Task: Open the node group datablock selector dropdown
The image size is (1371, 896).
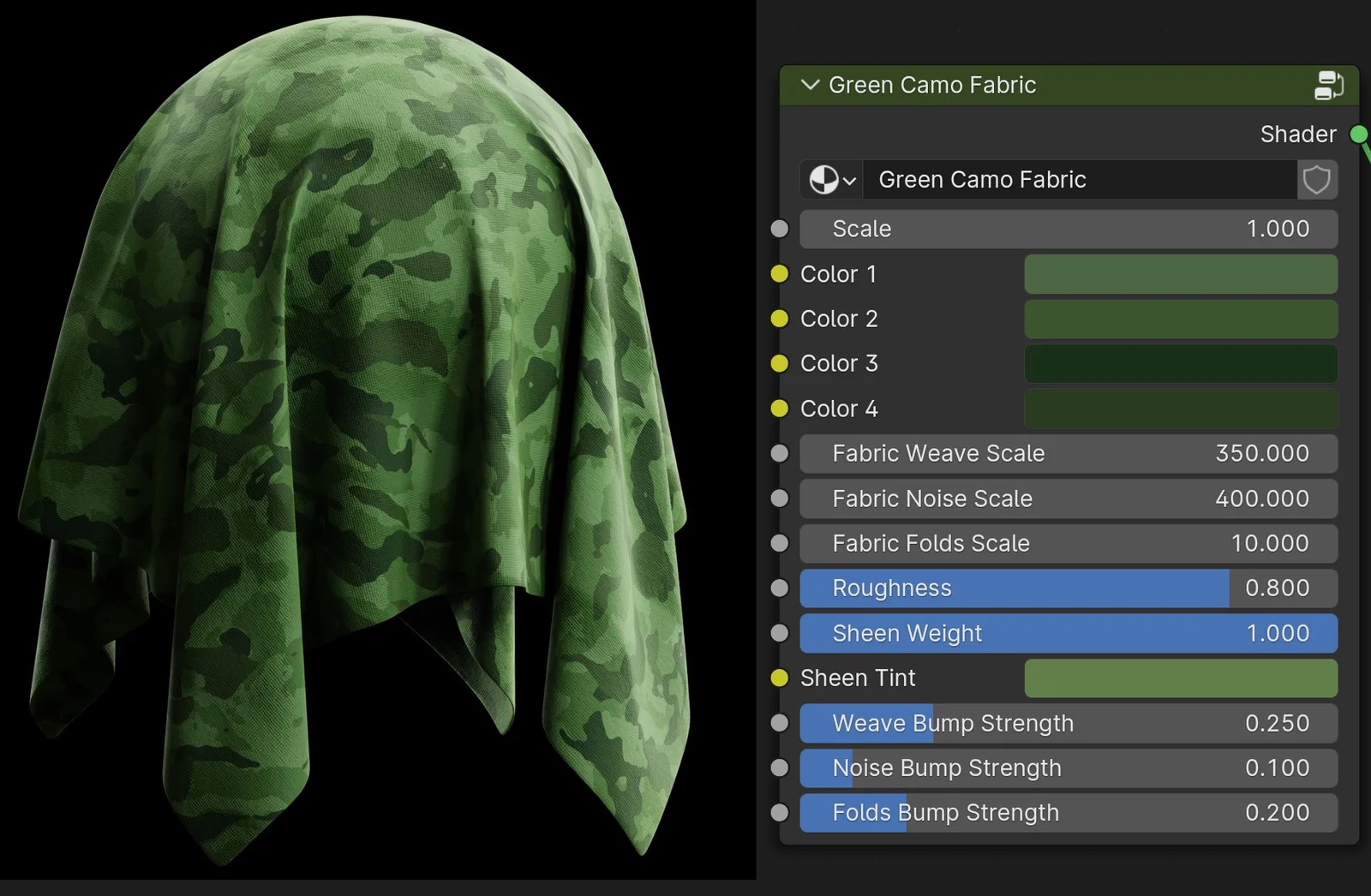Action: click(830, 180)
